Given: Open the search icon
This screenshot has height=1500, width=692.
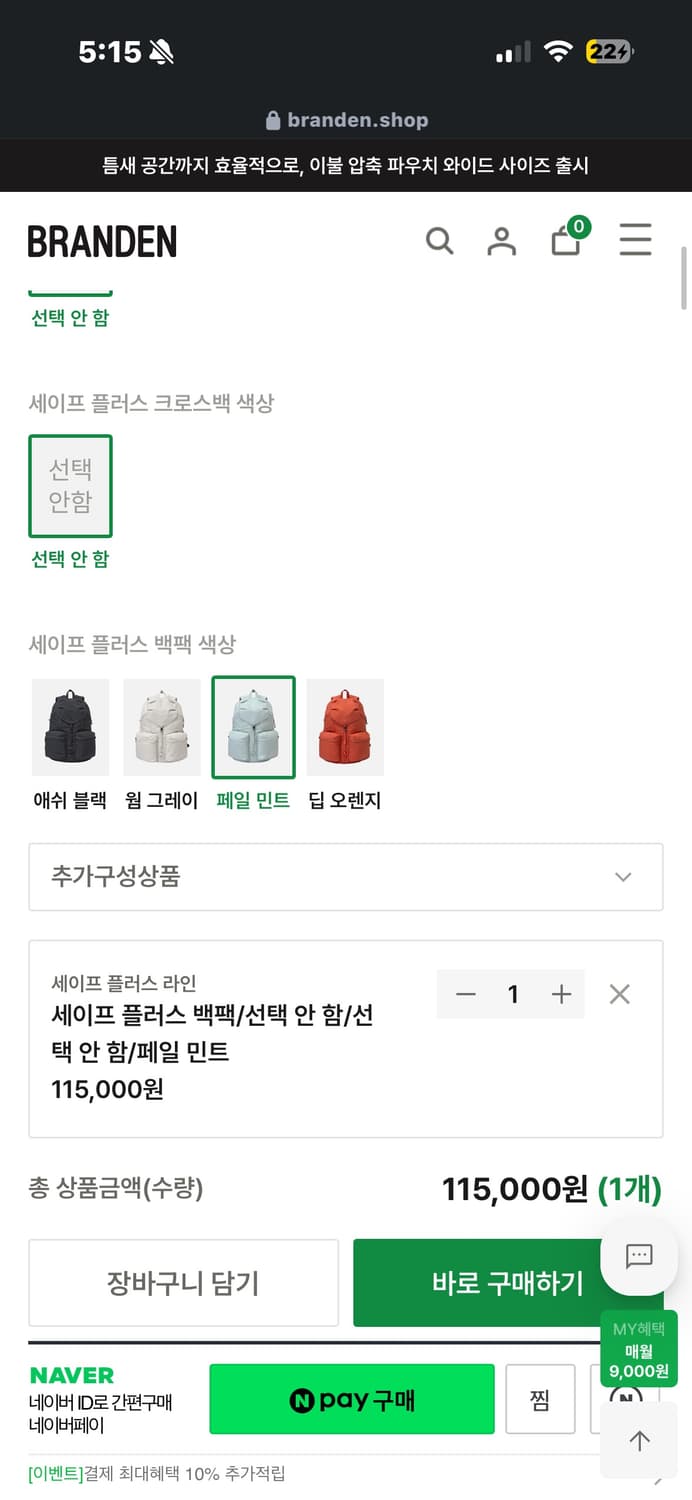Looking at the screenshot, I should point(440,241).
